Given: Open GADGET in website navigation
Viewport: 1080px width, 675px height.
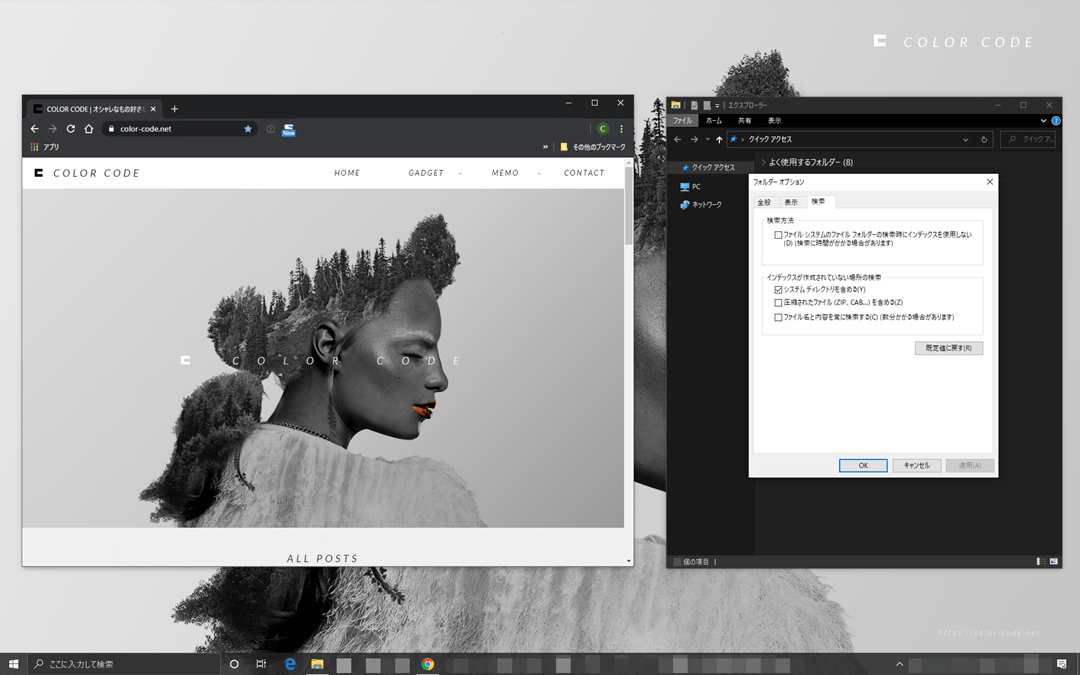Looking at the screenshot, I should point(426,173).
